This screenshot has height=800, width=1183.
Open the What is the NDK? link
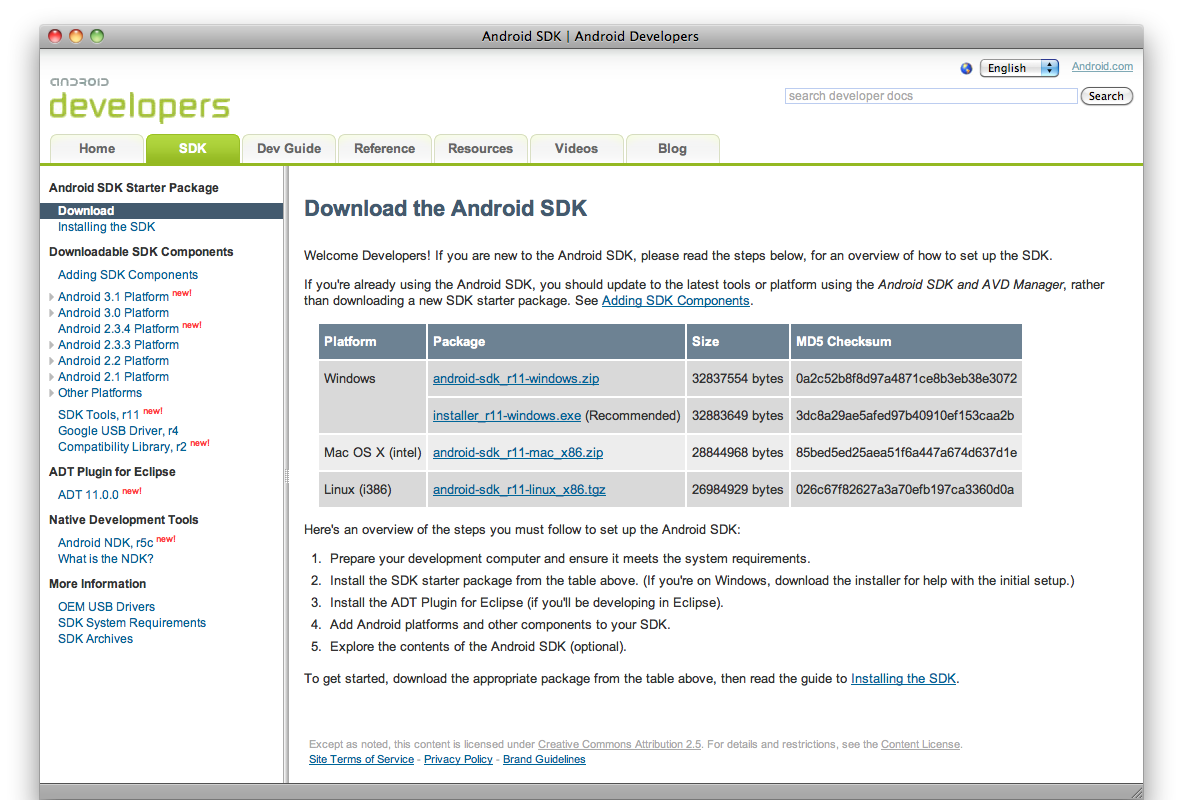[106, 559]
